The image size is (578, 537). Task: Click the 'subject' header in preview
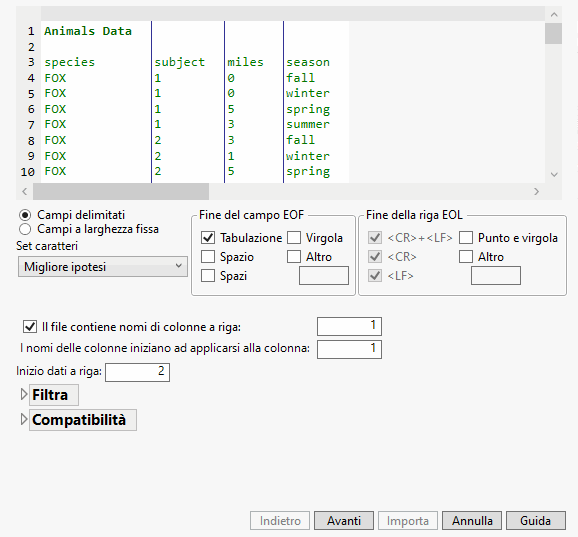(x=180, y=62)
